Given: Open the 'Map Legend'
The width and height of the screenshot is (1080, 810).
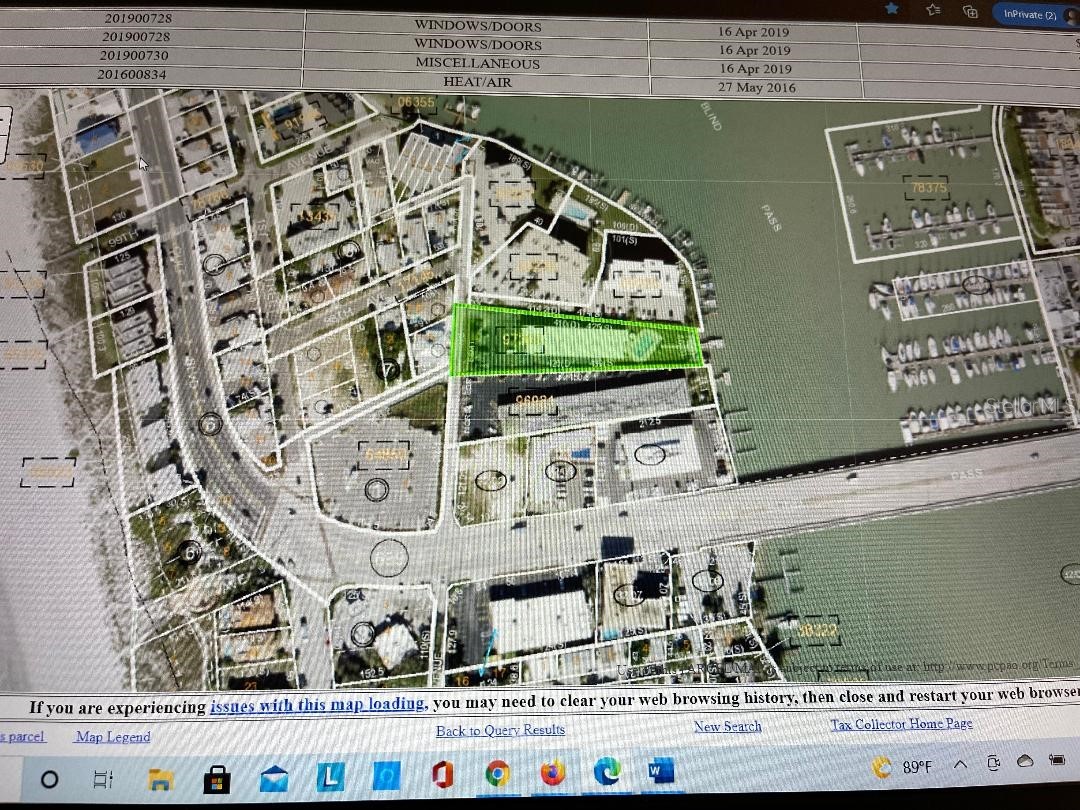Looking at the screenshot, I should click(112, 737).
